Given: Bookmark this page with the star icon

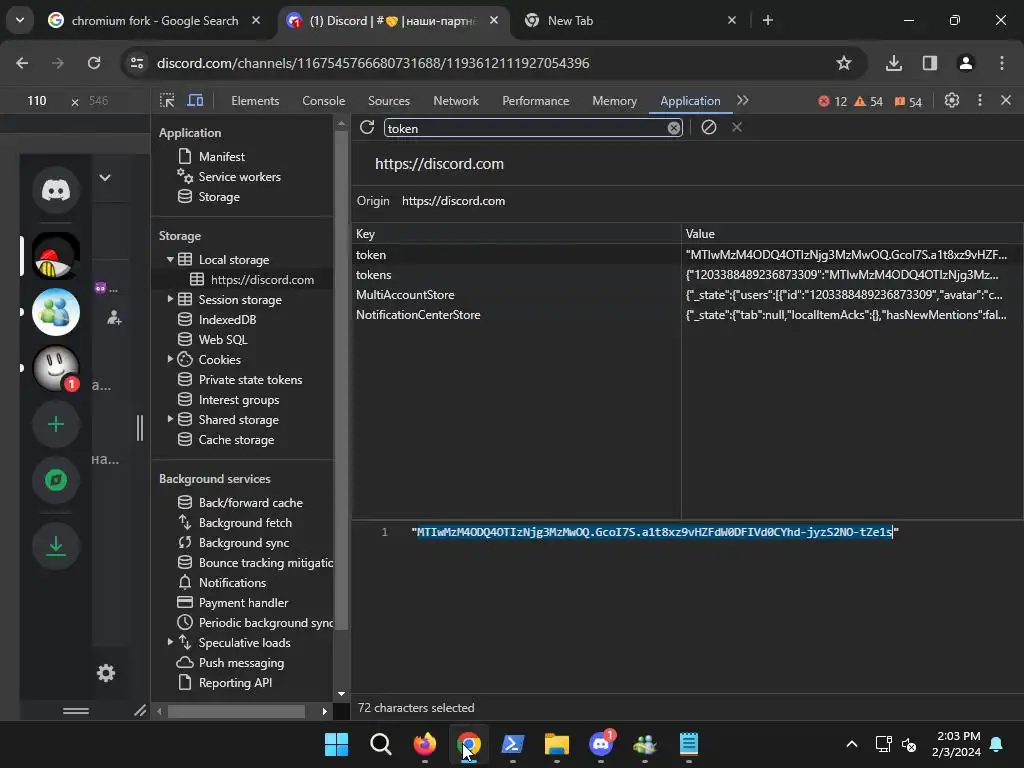Looking at the screenshot, I should [844, 63].
